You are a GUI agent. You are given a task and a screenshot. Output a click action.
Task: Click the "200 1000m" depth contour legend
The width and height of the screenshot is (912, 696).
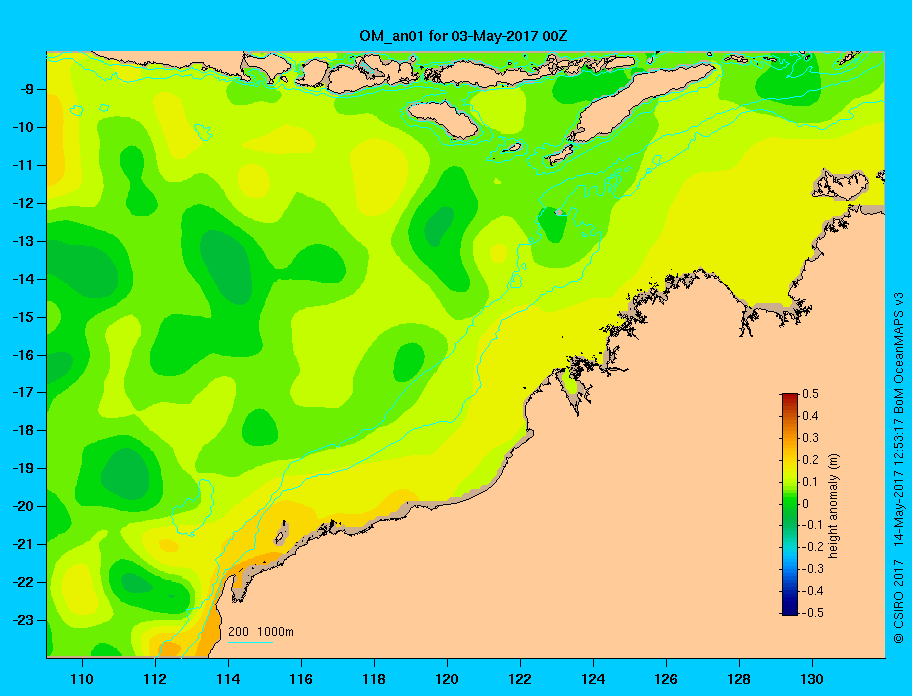pyautogui.click(x=261, y=631)
